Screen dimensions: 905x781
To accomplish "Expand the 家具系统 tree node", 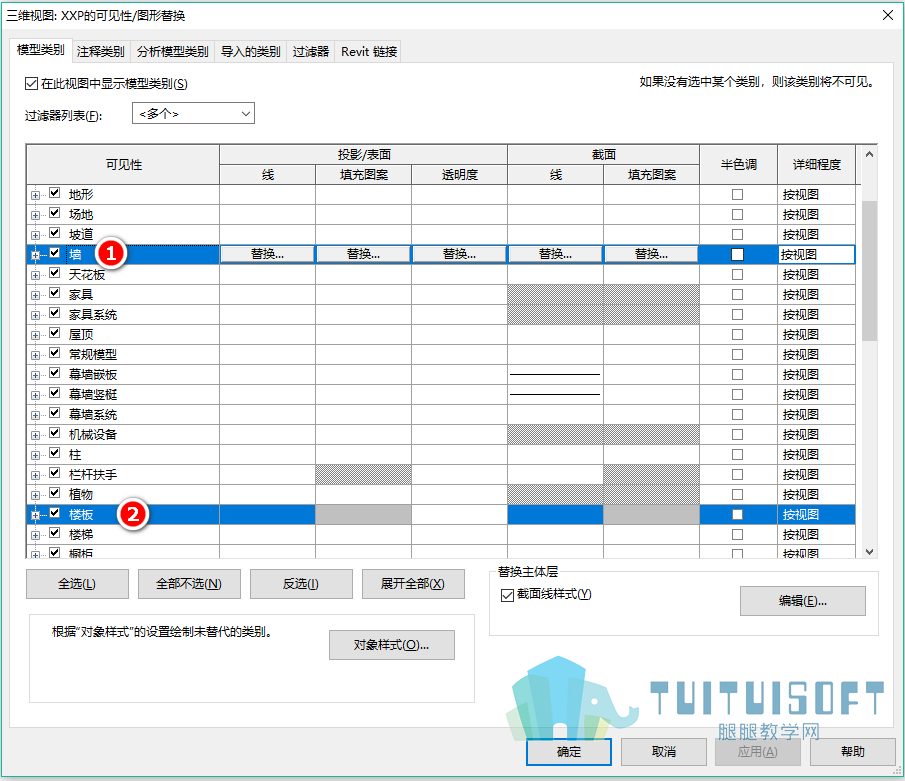I will [35, 315].
